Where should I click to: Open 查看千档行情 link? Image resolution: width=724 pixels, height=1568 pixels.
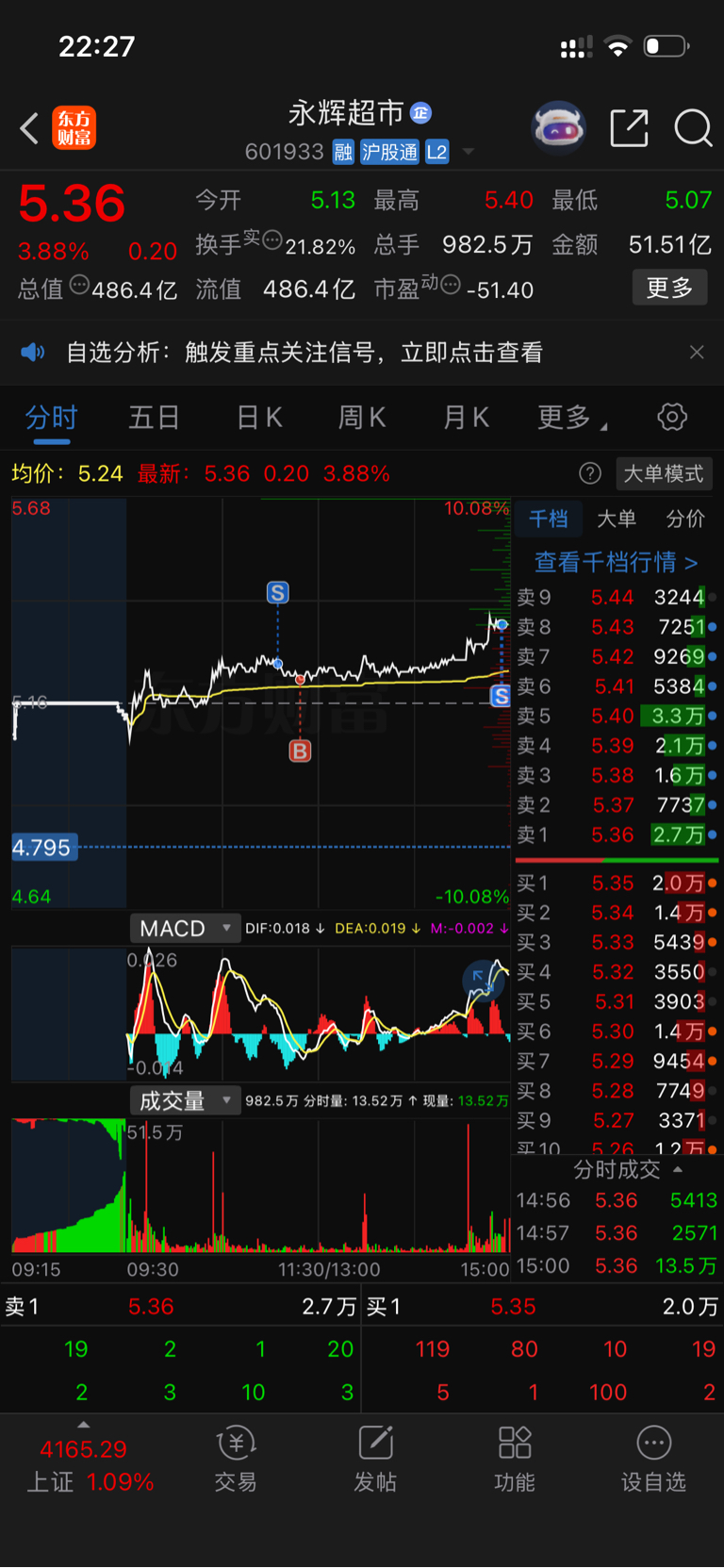[x=617, y=563]
